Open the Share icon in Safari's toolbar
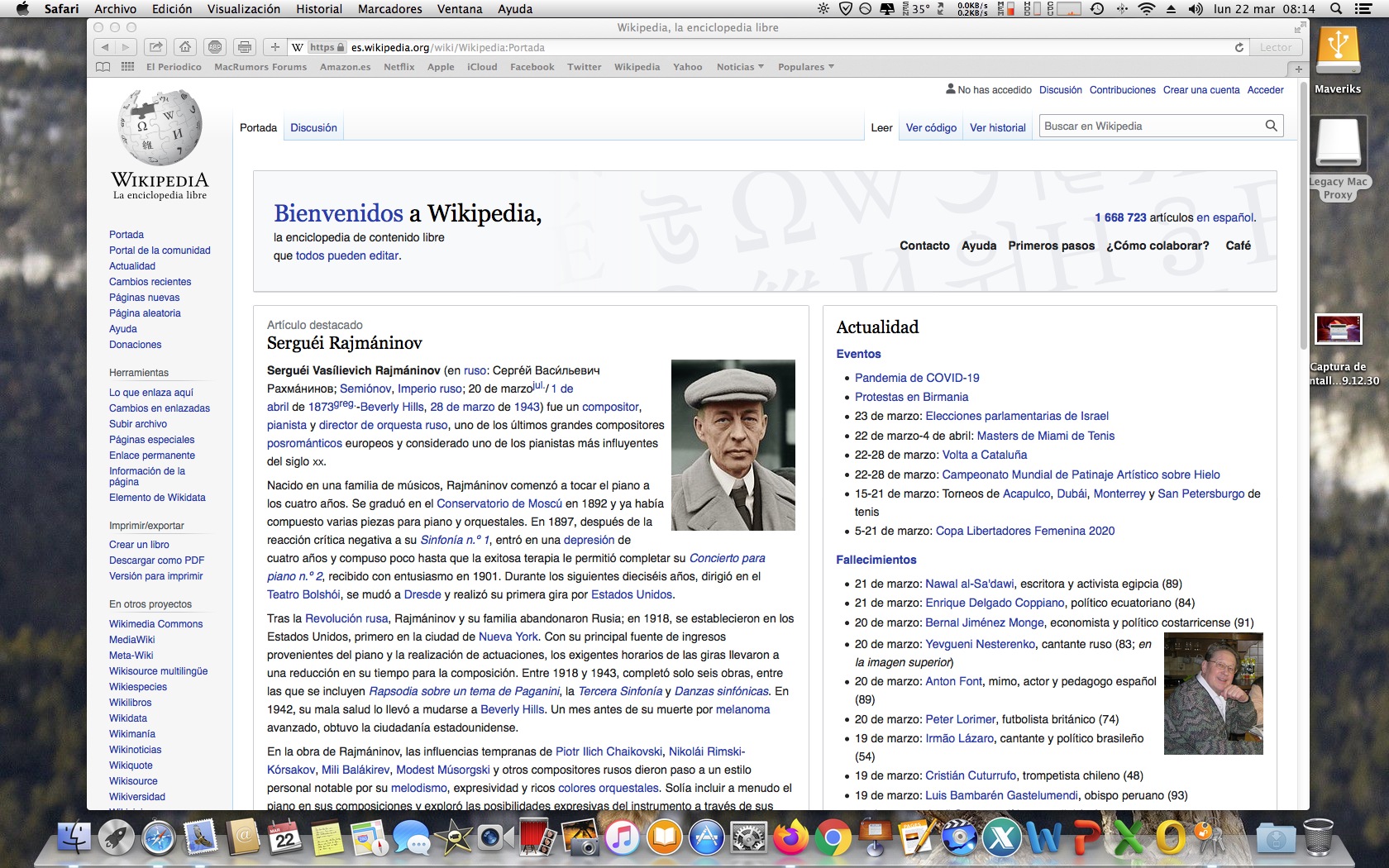This screenshot has width=1389, height=868. click(x=155, y=47)
